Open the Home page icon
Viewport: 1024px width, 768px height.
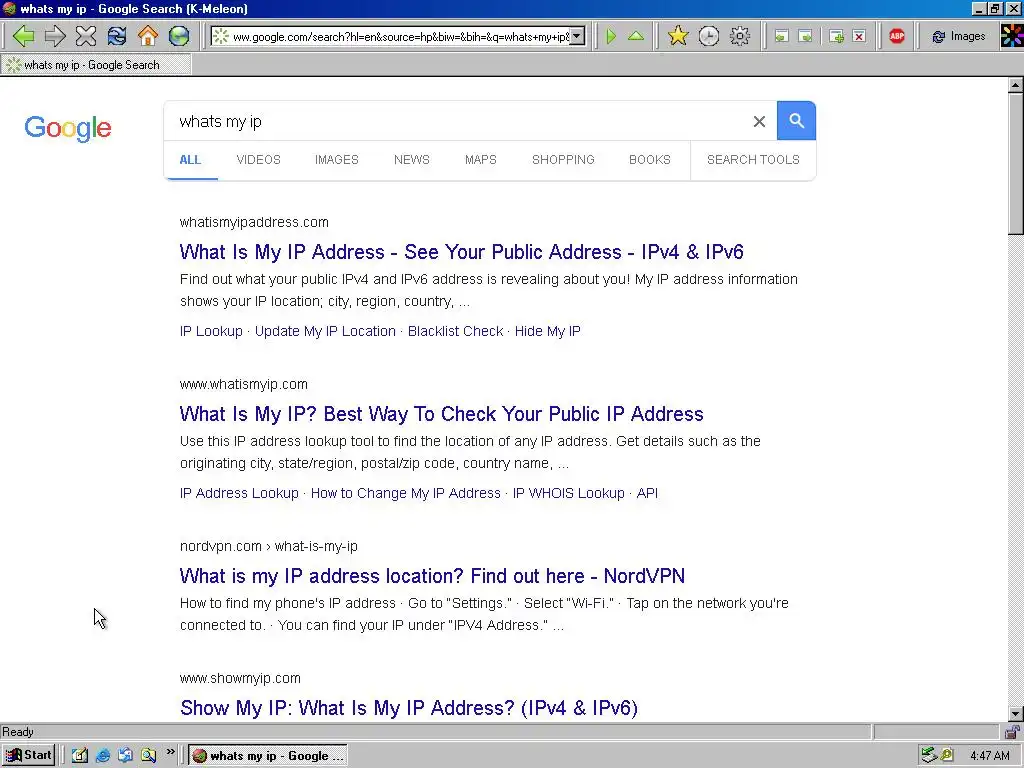pyautogui.click(x=148, y=36)
